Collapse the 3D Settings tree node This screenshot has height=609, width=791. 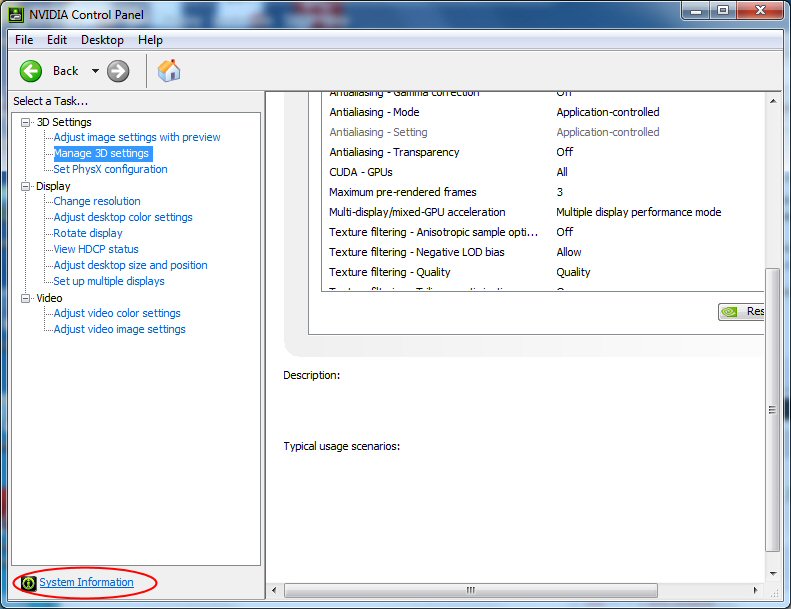tap(25, 122)
